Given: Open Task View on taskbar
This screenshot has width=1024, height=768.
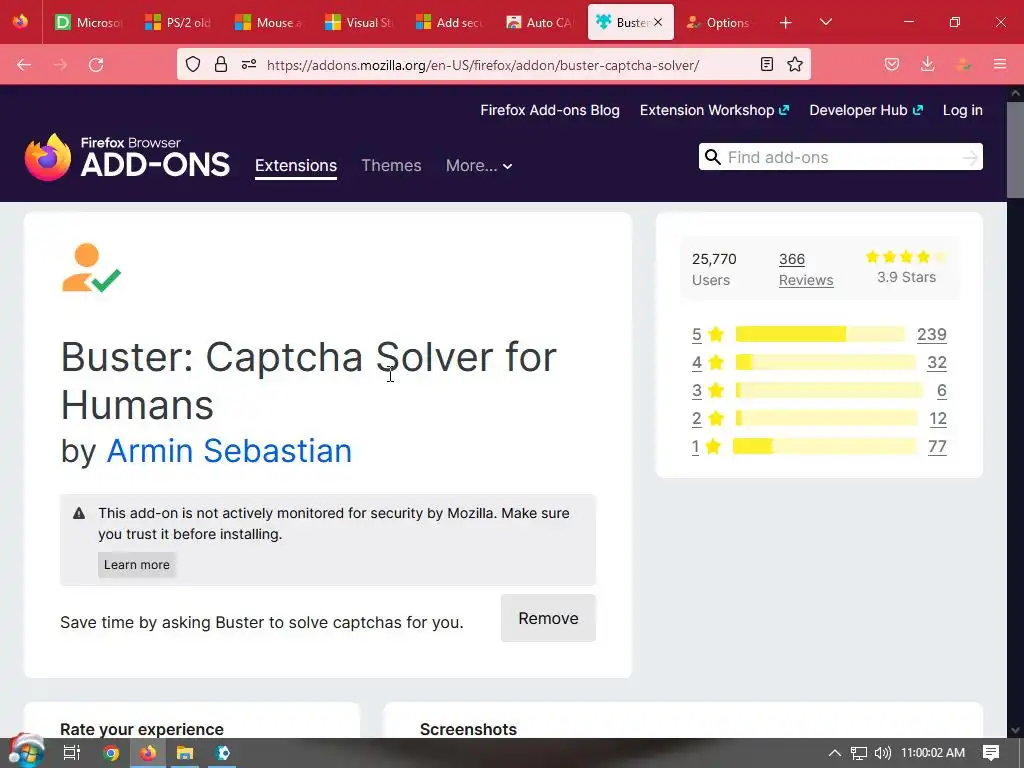Looking at the screenshot, I should pyautogui.click(x=72, y=753).
